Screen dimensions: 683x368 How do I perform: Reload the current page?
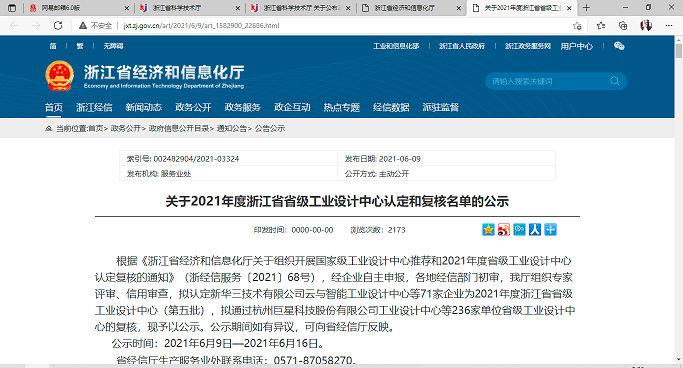pyautogui.click(x=58, y=26)
